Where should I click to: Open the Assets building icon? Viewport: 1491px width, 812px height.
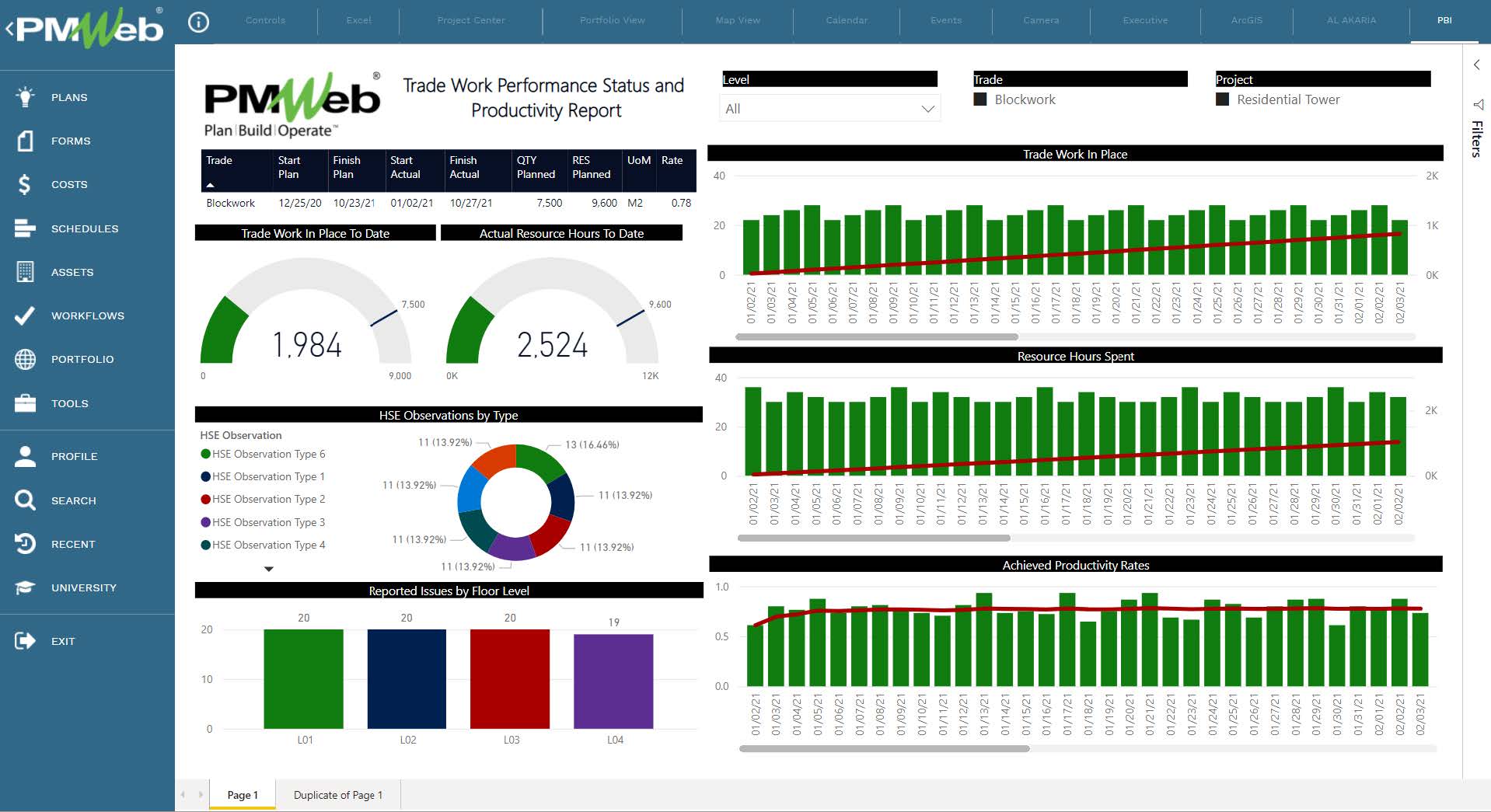click(x=25, y=271)
